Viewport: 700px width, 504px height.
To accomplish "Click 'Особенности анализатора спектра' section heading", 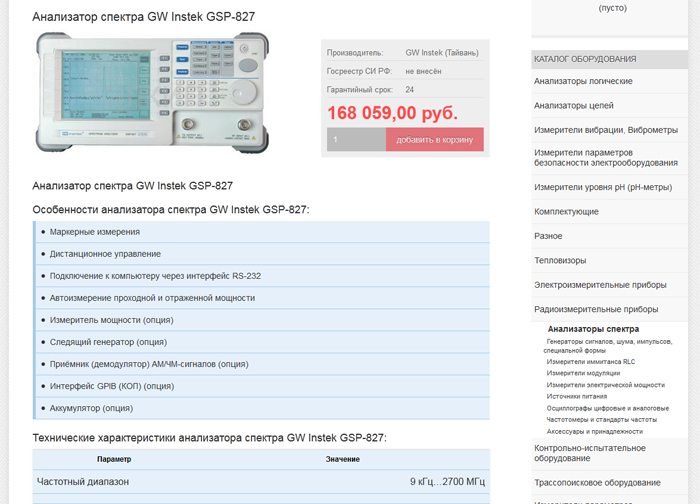I will coord(171,209).
